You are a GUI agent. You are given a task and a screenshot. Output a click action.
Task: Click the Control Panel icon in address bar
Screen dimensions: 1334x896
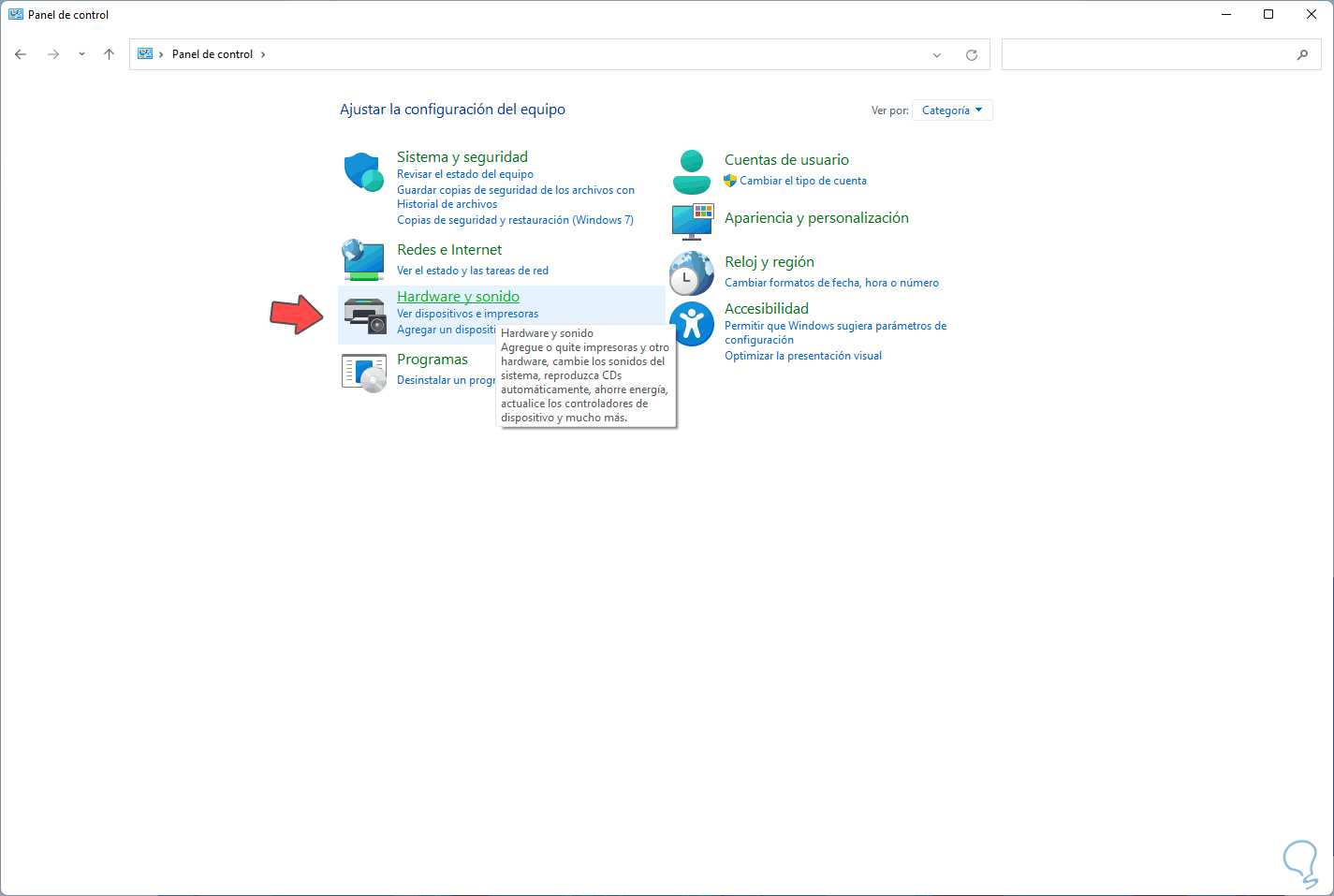pyautogui.click(x=145, y=54)
